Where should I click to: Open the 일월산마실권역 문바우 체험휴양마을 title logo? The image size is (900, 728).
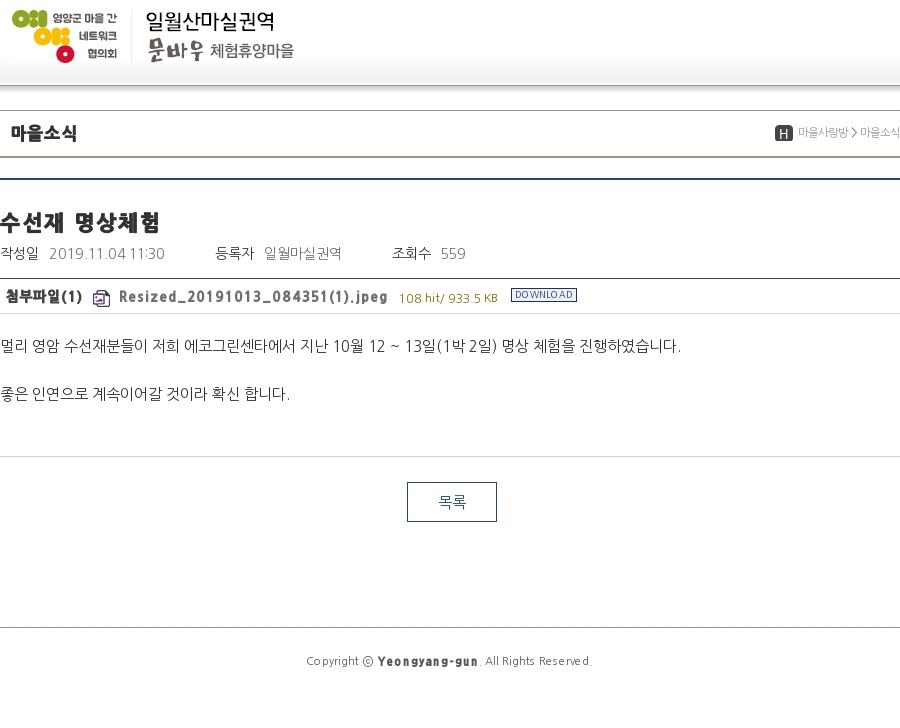[220, 36]
